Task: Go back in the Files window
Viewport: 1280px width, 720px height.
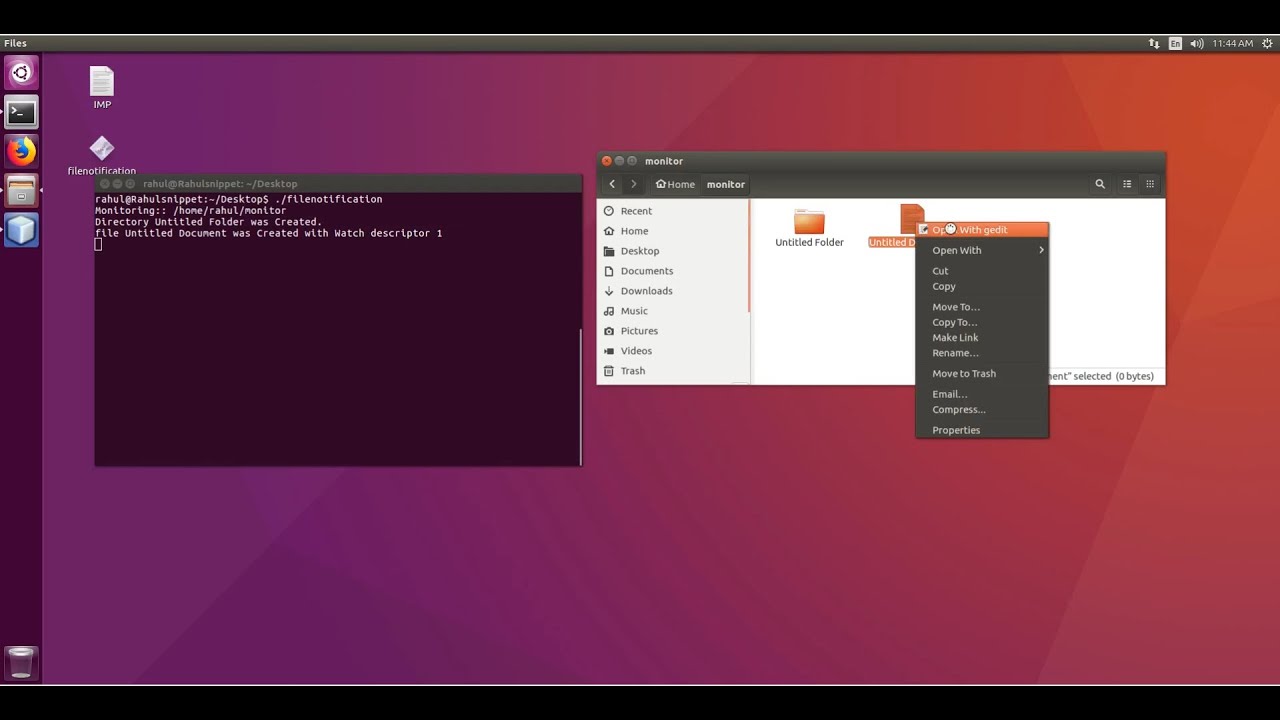Action: pyautogui.click(x=612, y=184)
